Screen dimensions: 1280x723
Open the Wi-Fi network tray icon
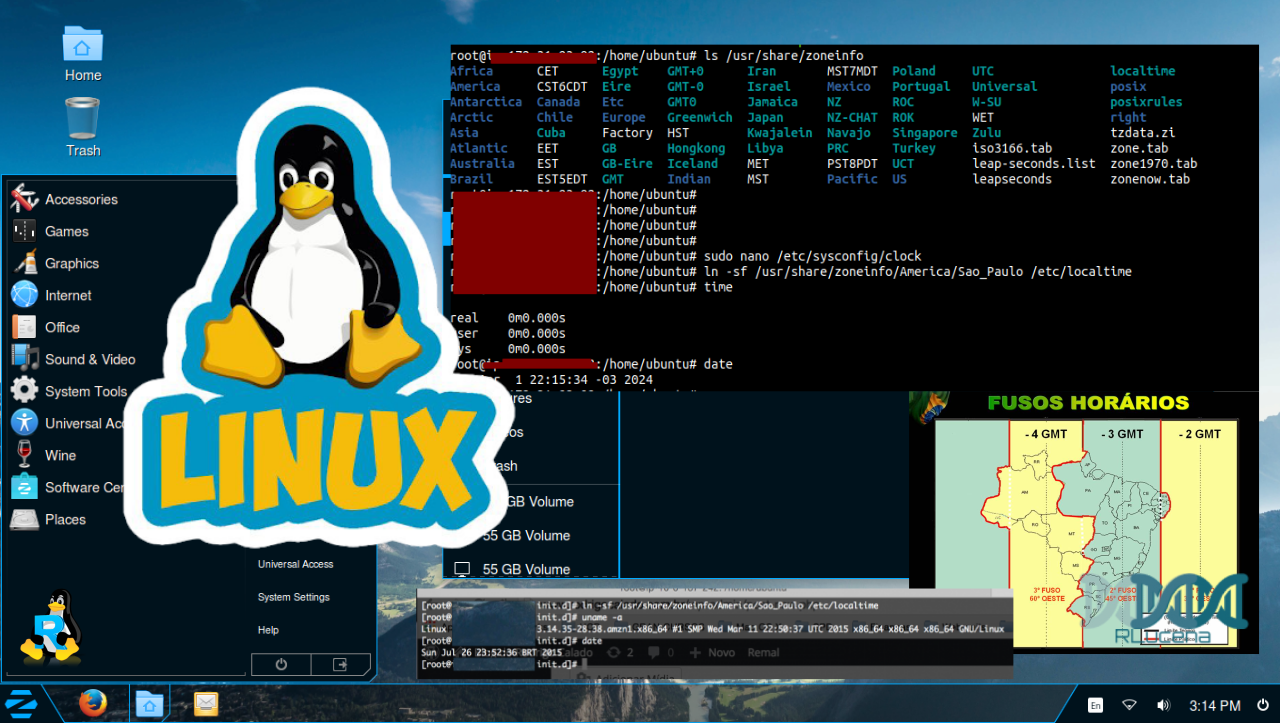pos(1129,705)
